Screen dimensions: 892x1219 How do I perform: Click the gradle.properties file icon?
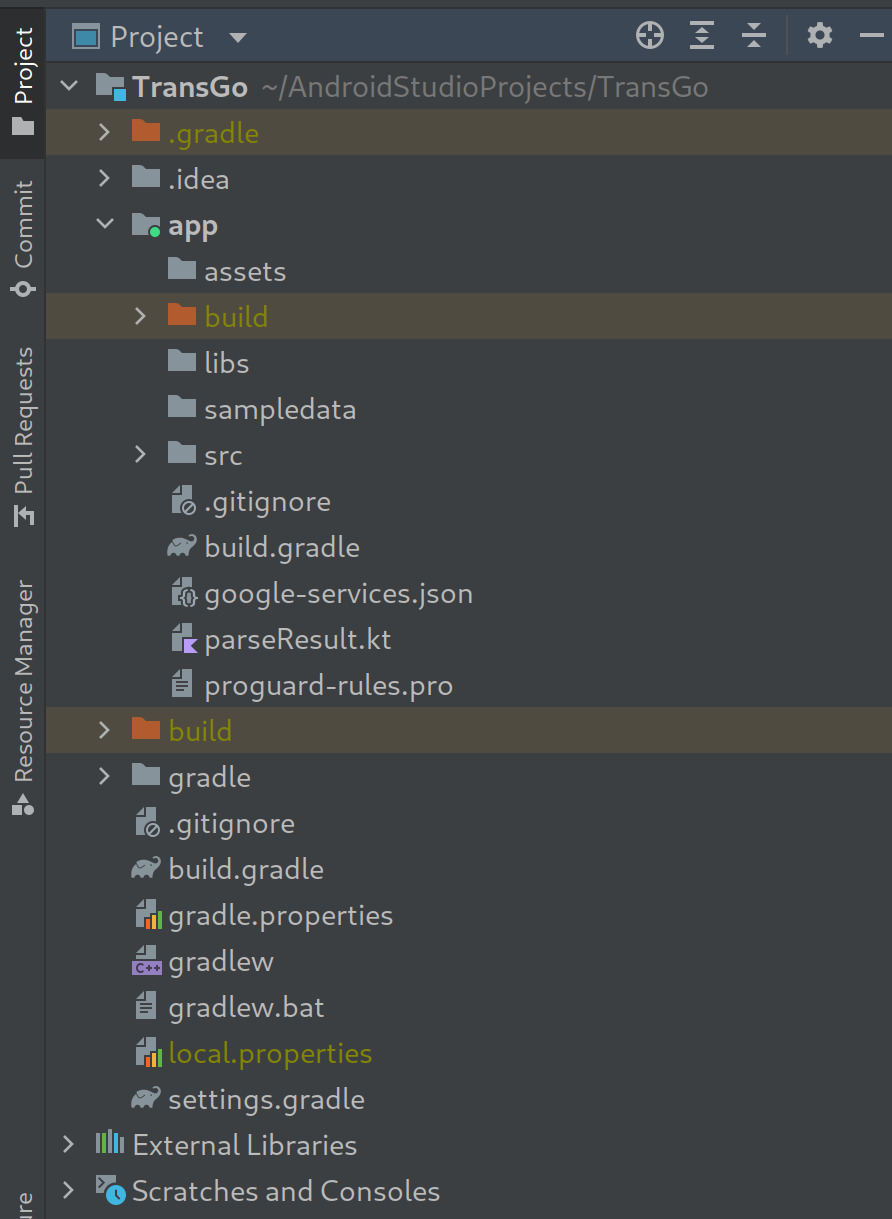[147, 915]
